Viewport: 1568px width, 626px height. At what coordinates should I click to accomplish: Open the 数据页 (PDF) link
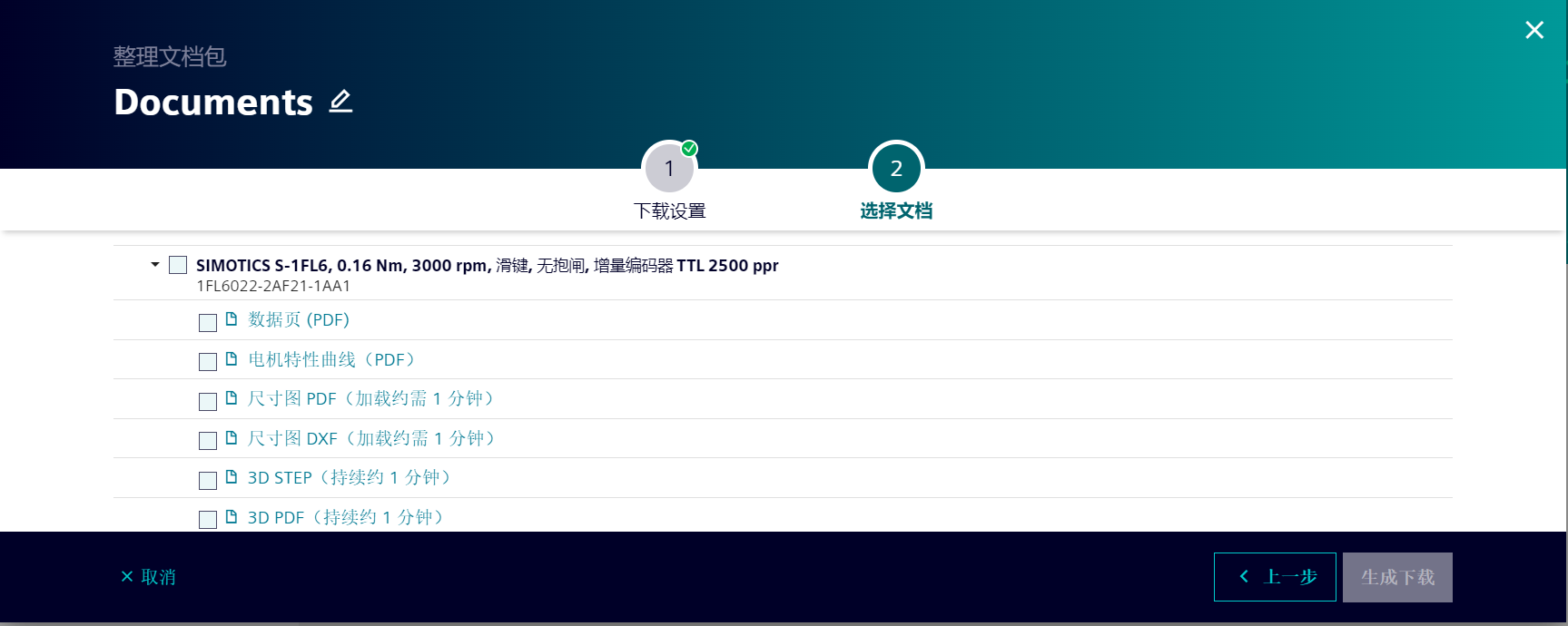[299, 320]
